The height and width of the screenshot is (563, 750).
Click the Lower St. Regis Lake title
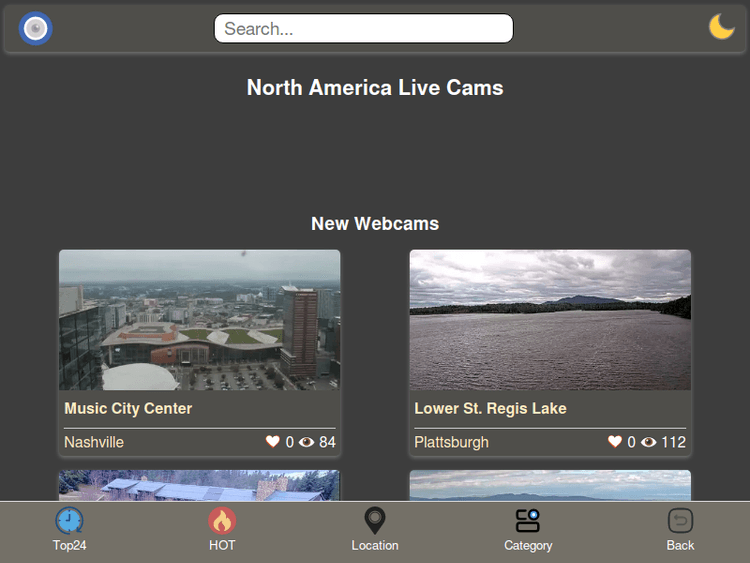click(x=490, y=408)
